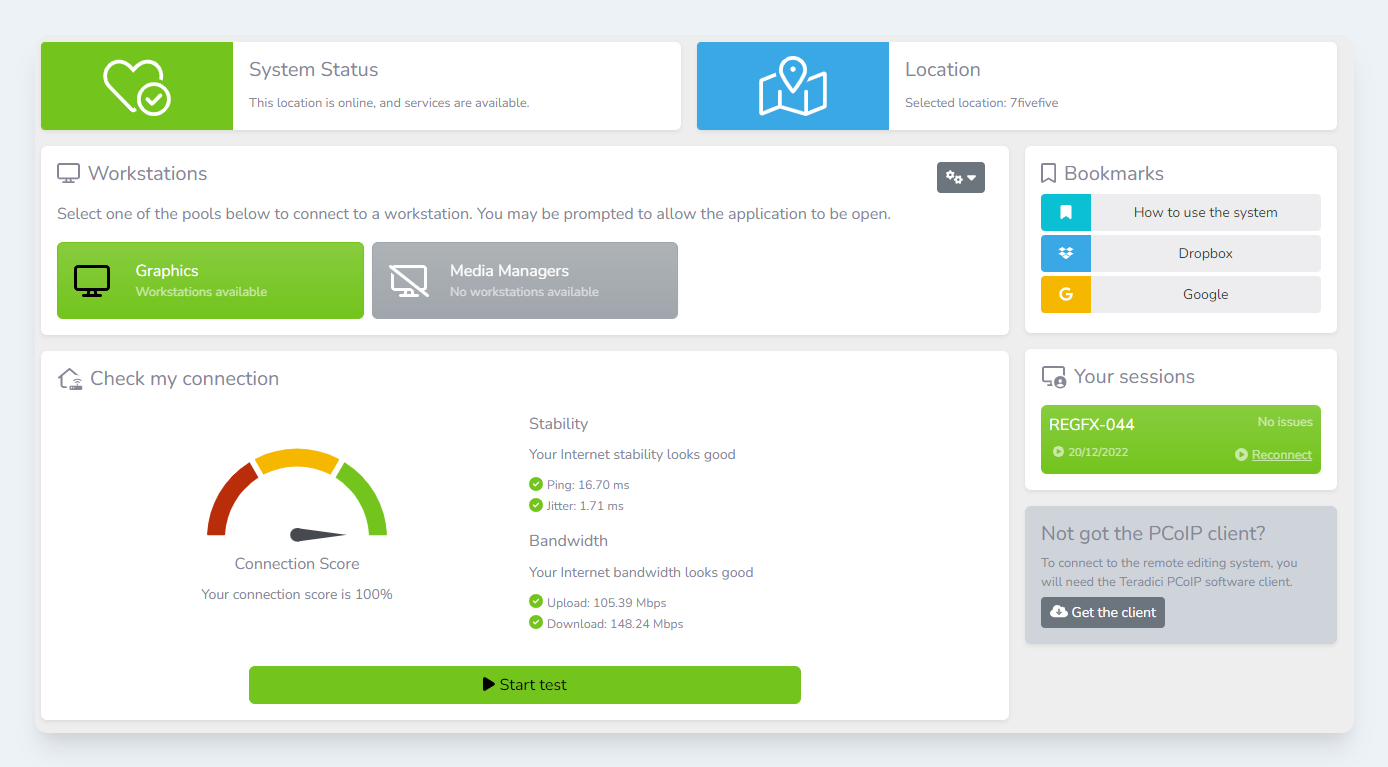Image resolution: width=1388 pixels, height=767 pixels.
Task: Open the How to use the system bookmark
Action: tap(1205, 213)
